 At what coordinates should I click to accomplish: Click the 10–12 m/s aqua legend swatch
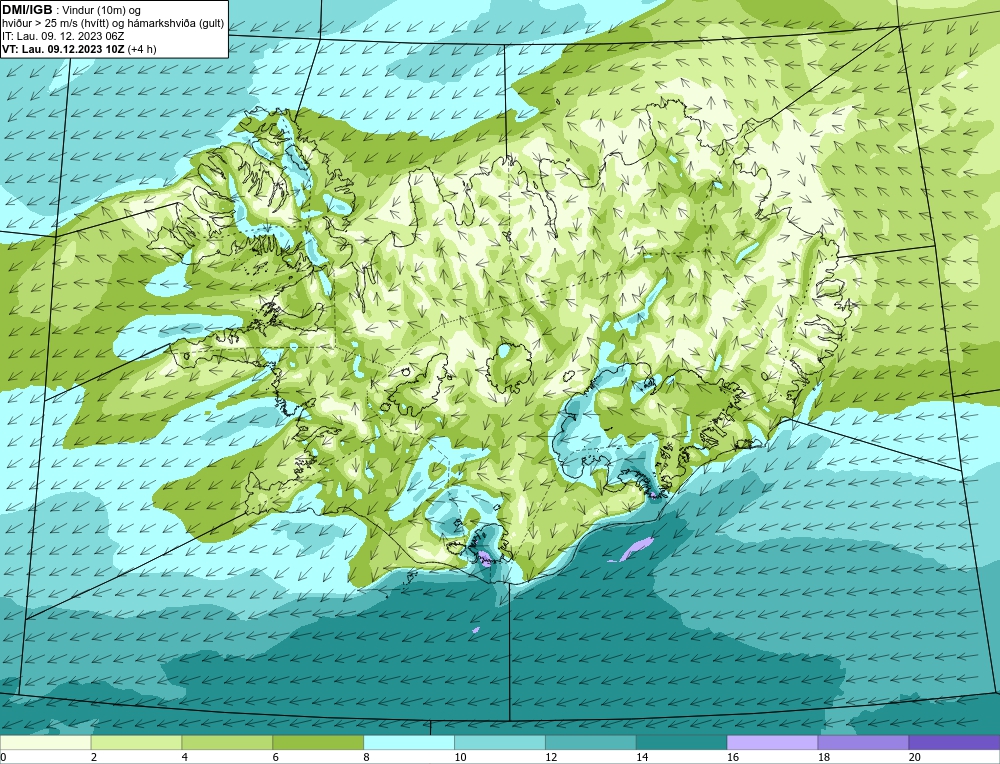click(500, 742)
